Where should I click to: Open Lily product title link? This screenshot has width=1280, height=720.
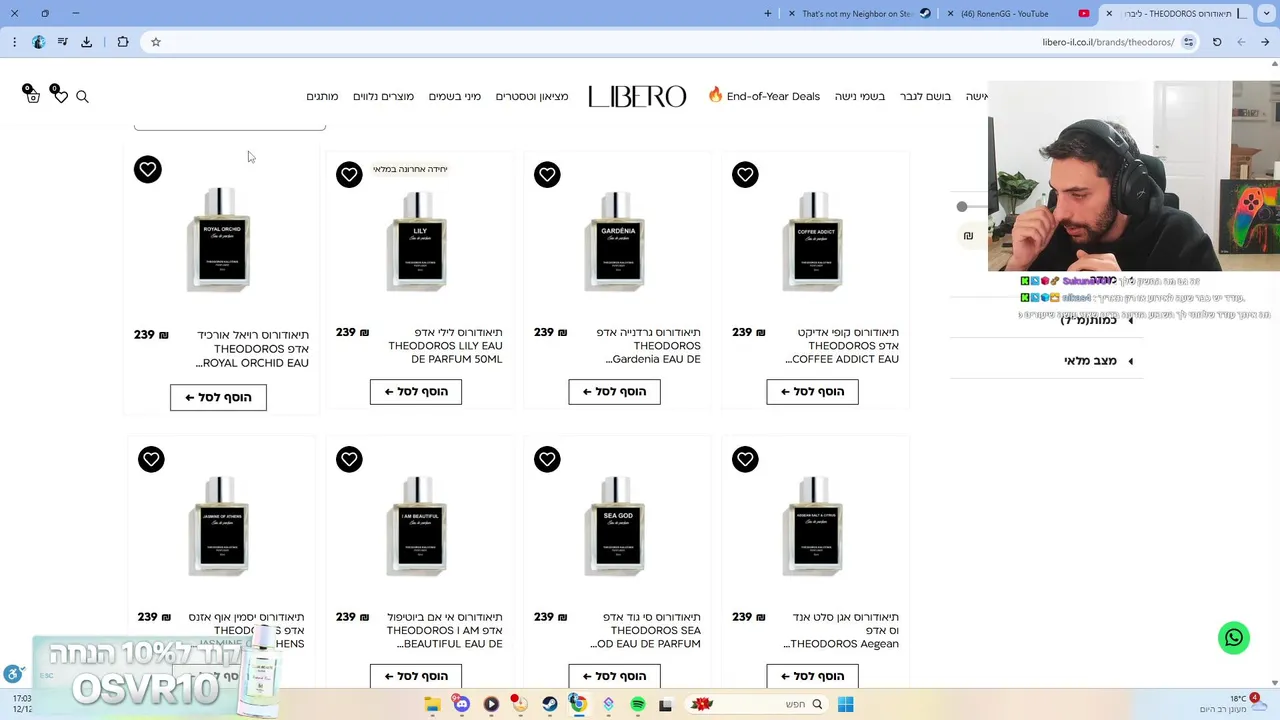[x=445, y=346]
